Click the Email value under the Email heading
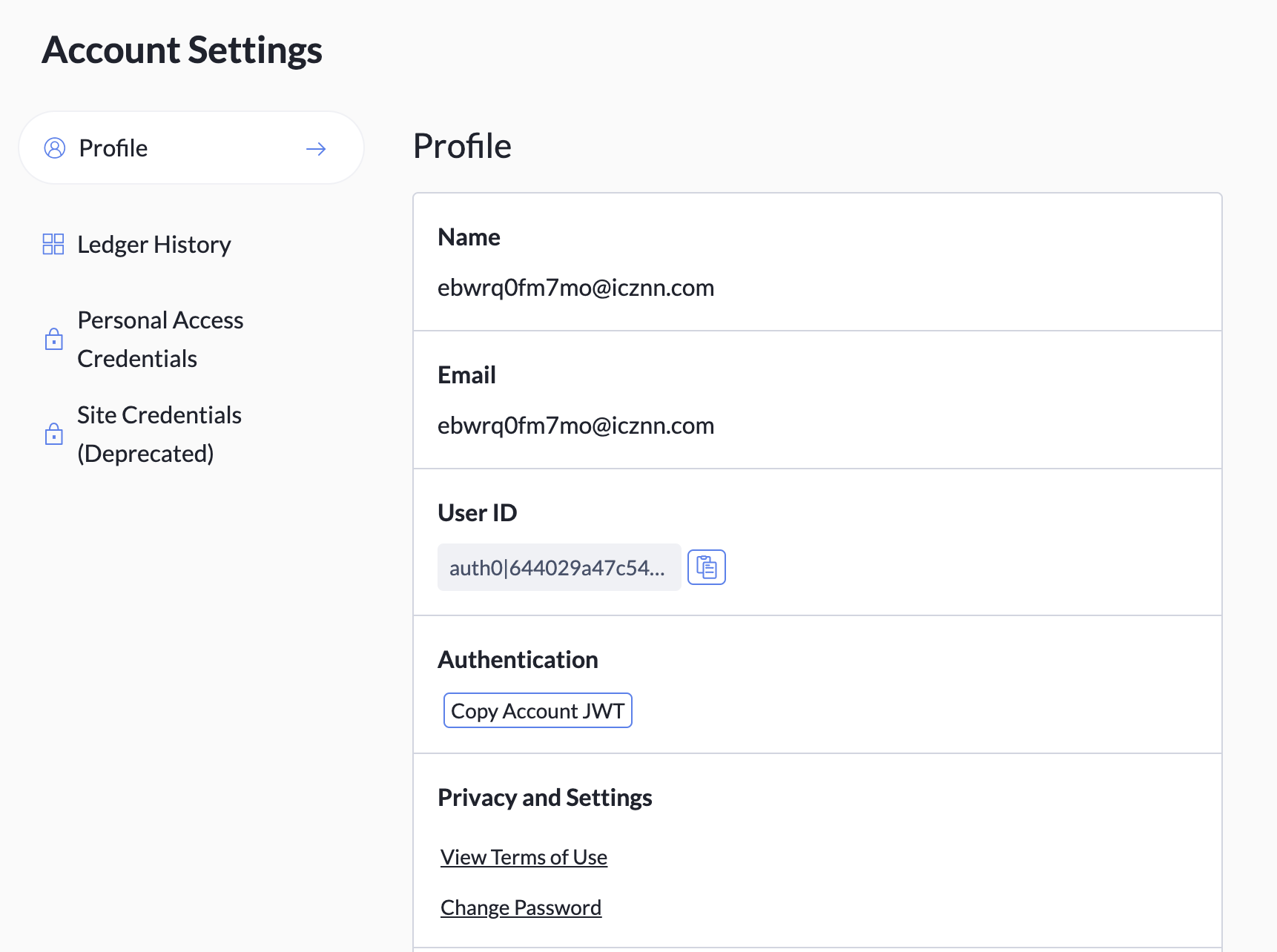 click(x=575, y=425)
